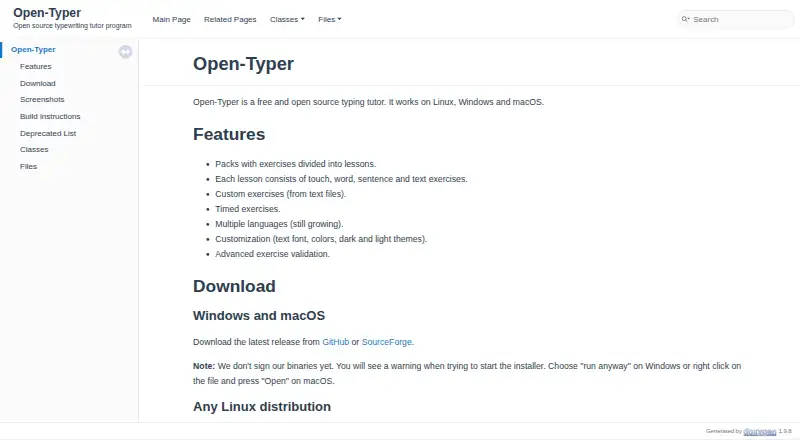
Task: Click the search magnifier icon
Action: pos(685,19)
